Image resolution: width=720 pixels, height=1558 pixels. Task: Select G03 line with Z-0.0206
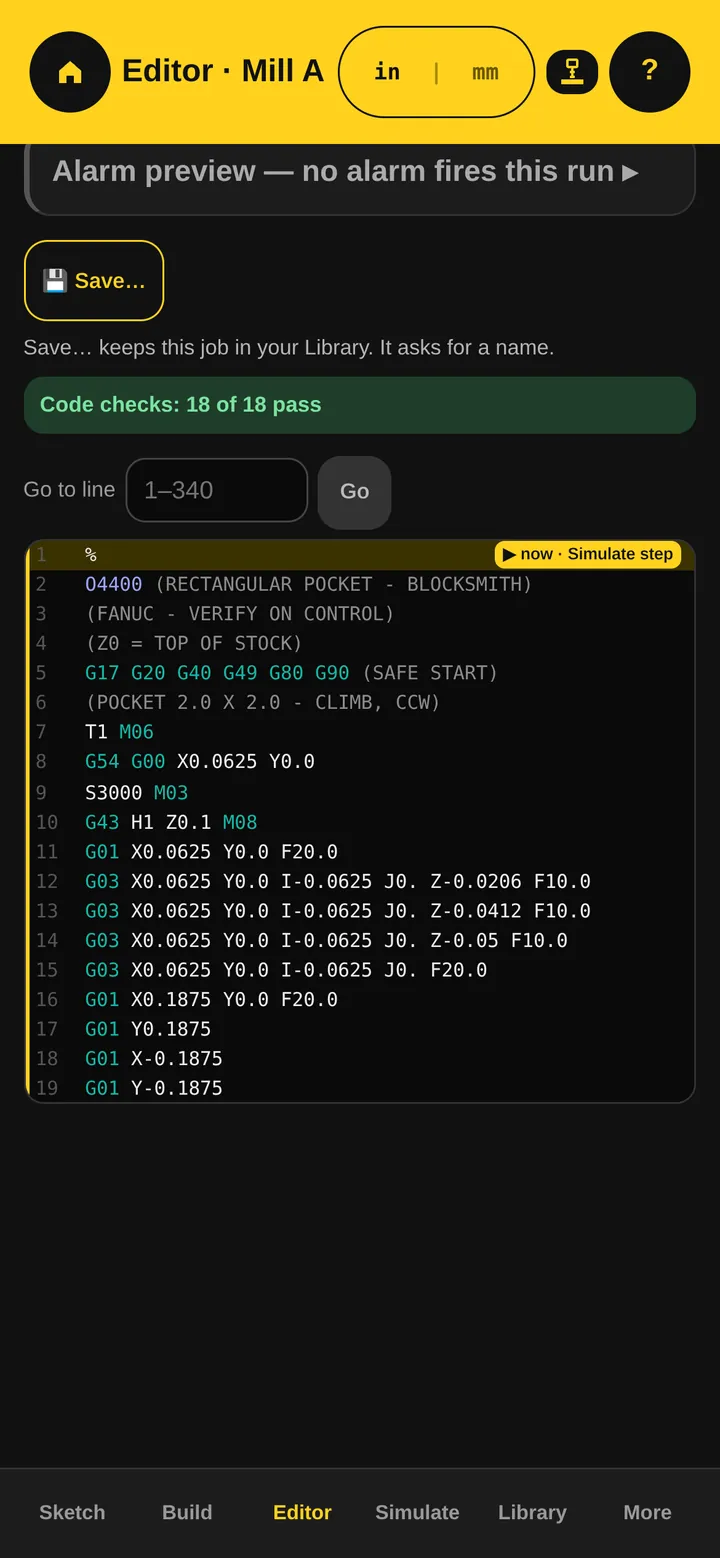click(x=360, y=881)
